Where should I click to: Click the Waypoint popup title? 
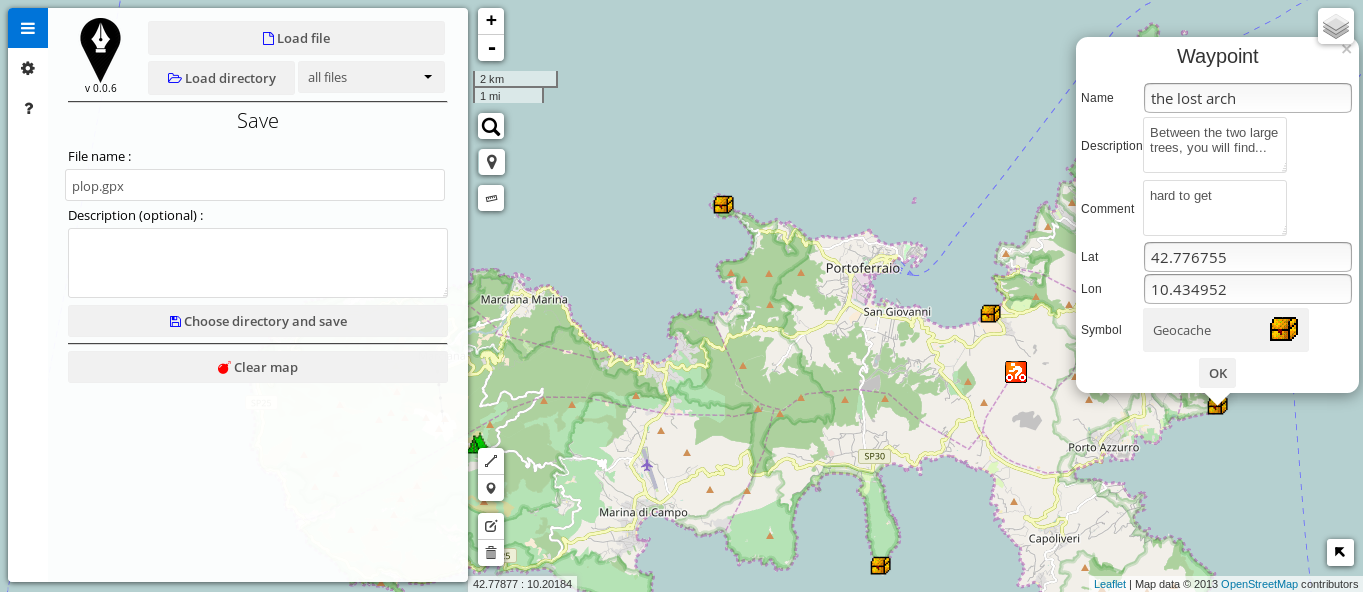pyautogui.click(x=1217, y=56)
